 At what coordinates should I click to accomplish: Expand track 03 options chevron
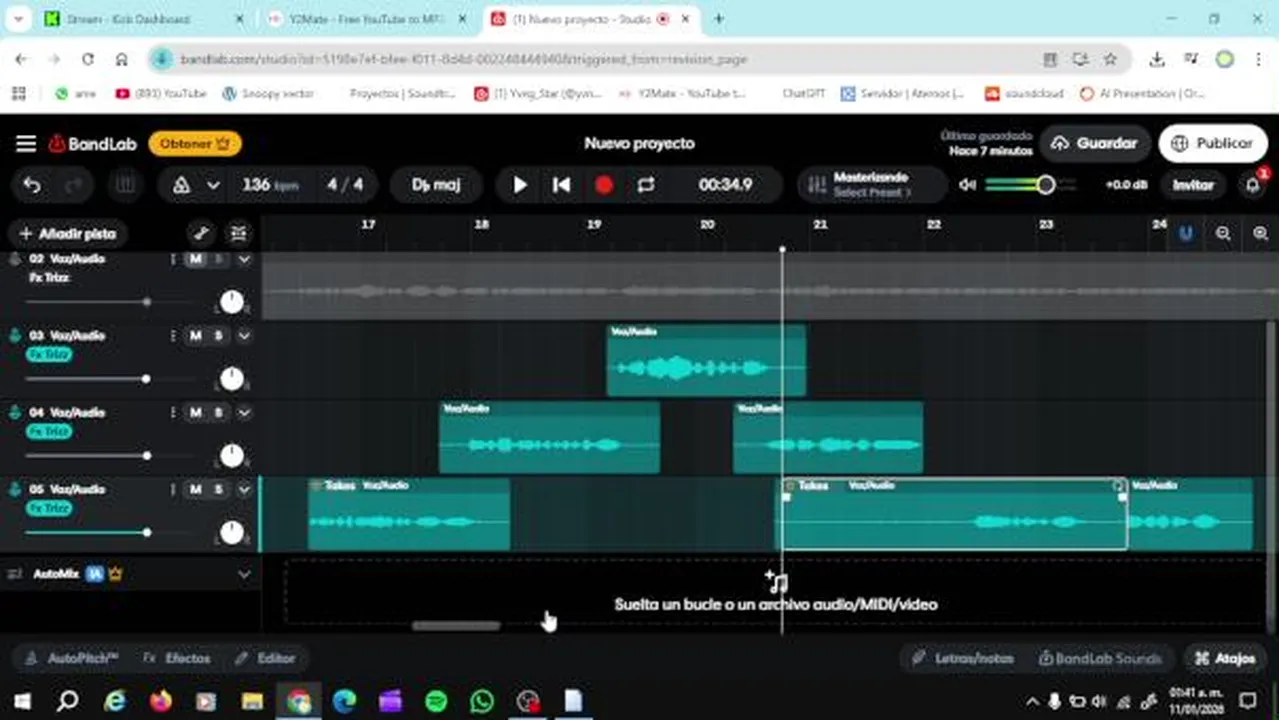click(x=244, y=336)
